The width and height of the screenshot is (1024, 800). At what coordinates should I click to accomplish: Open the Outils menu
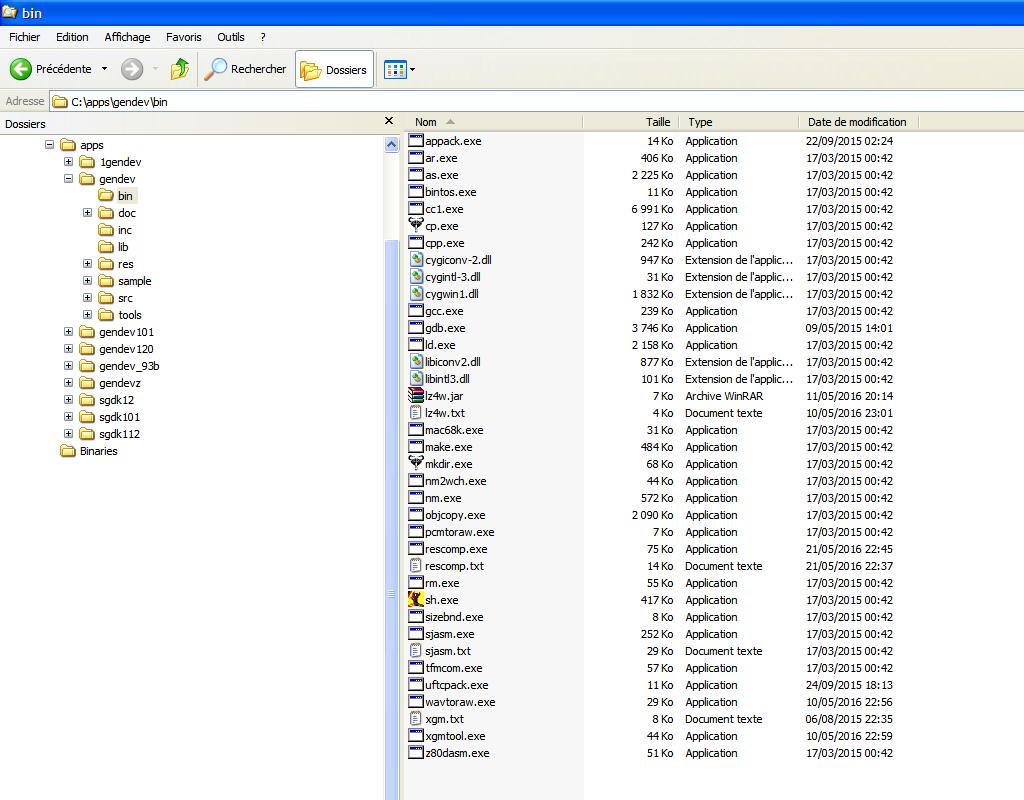(230, 37)
